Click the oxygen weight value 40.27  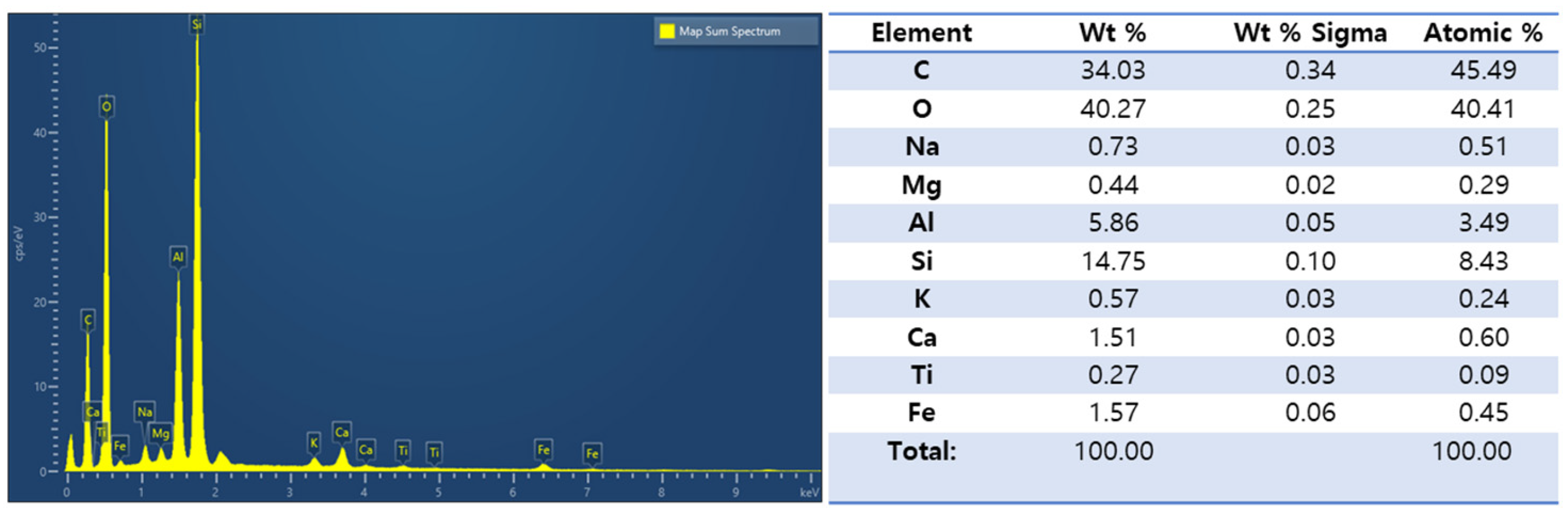pyautogui.click(x=1113, y=108)
